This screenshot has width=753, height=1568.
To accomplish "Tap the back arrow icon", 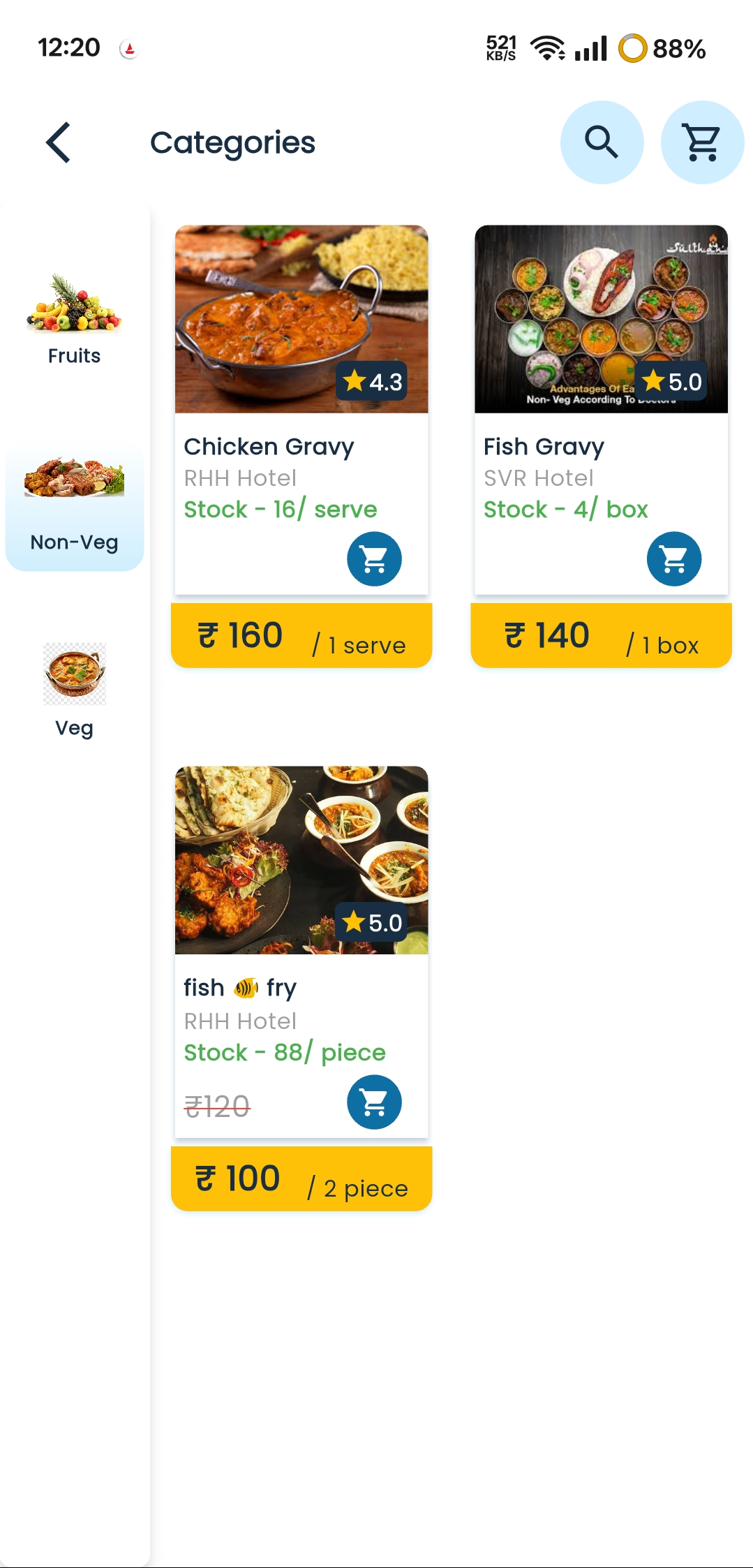I will point(59,142).
